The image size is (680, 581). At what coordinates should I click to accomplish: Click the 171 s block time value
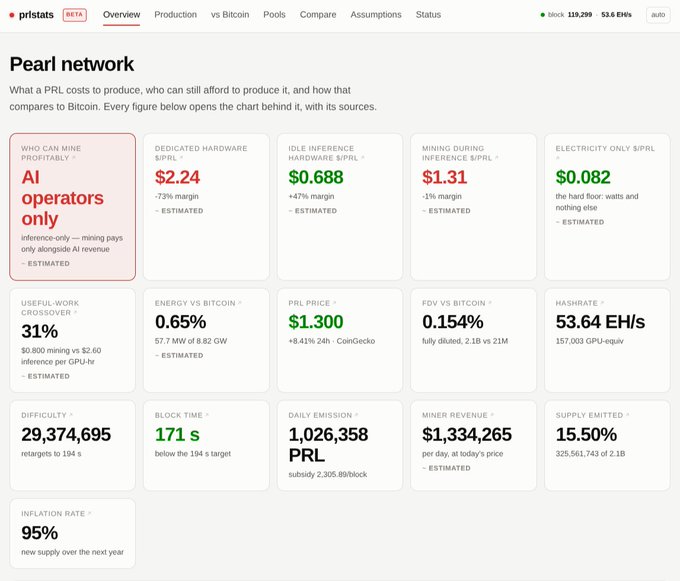coord(177,434)
